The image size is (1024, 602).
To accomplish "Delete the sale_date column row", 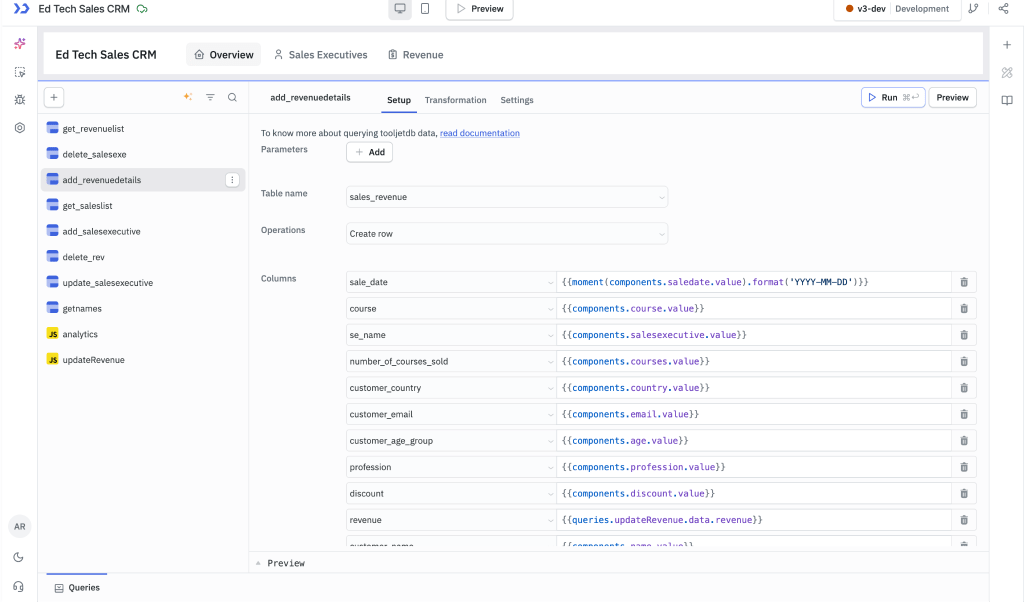I will pos(964,282).
